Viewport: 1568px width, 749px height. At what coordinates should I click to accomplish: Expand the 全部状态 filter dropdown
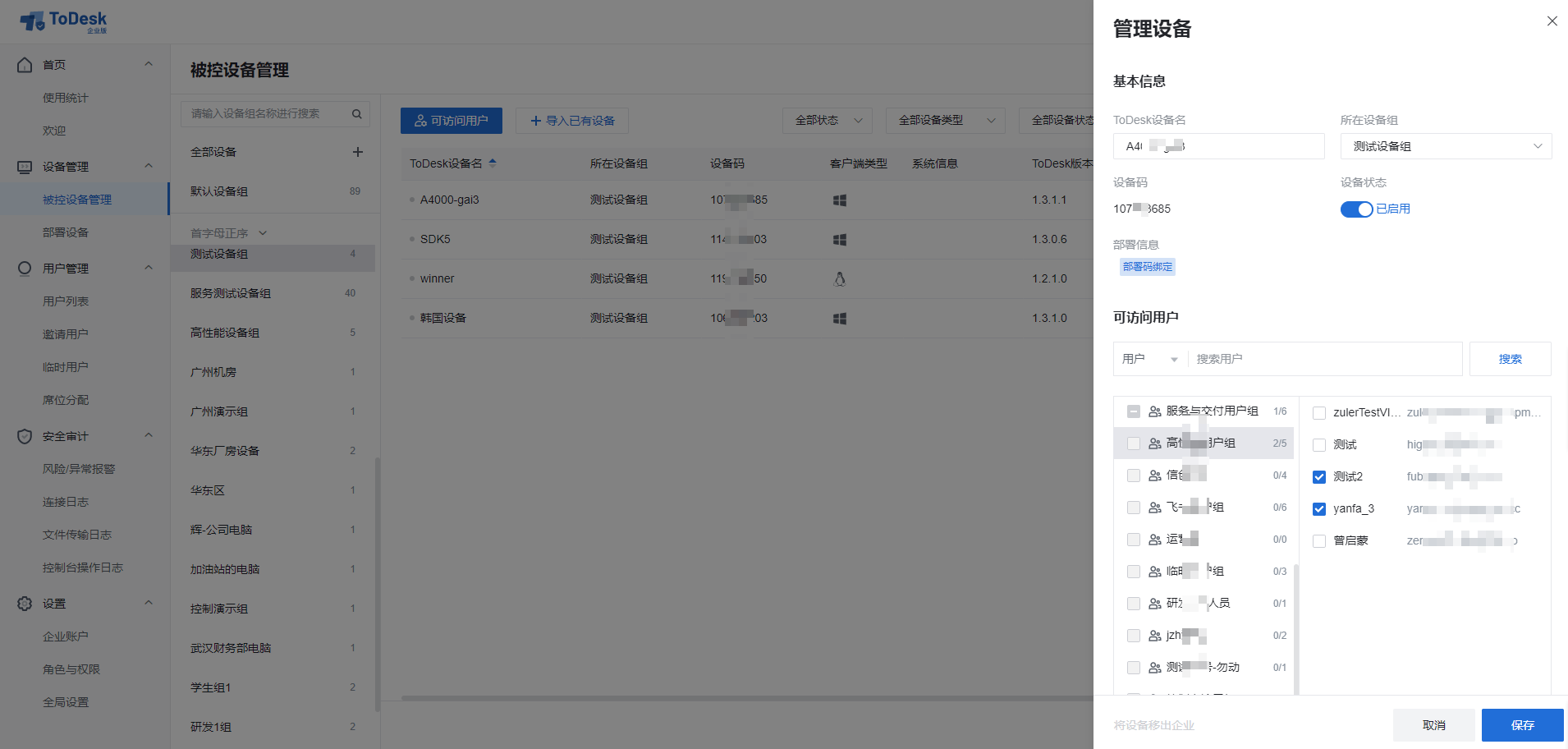[827, 121]
